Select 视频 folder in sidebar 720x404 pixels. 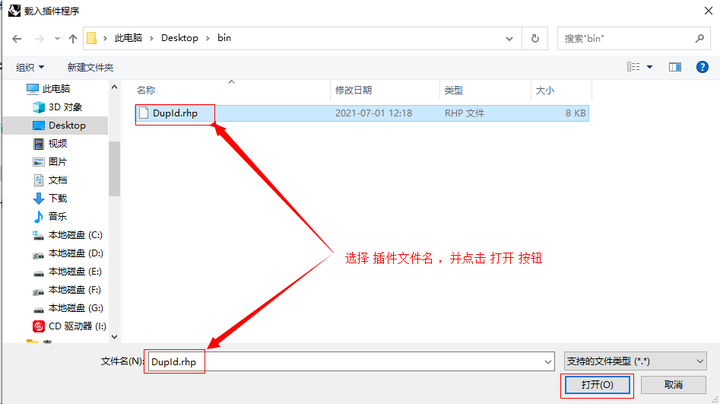pyautogui.click(x=50, y=144)
